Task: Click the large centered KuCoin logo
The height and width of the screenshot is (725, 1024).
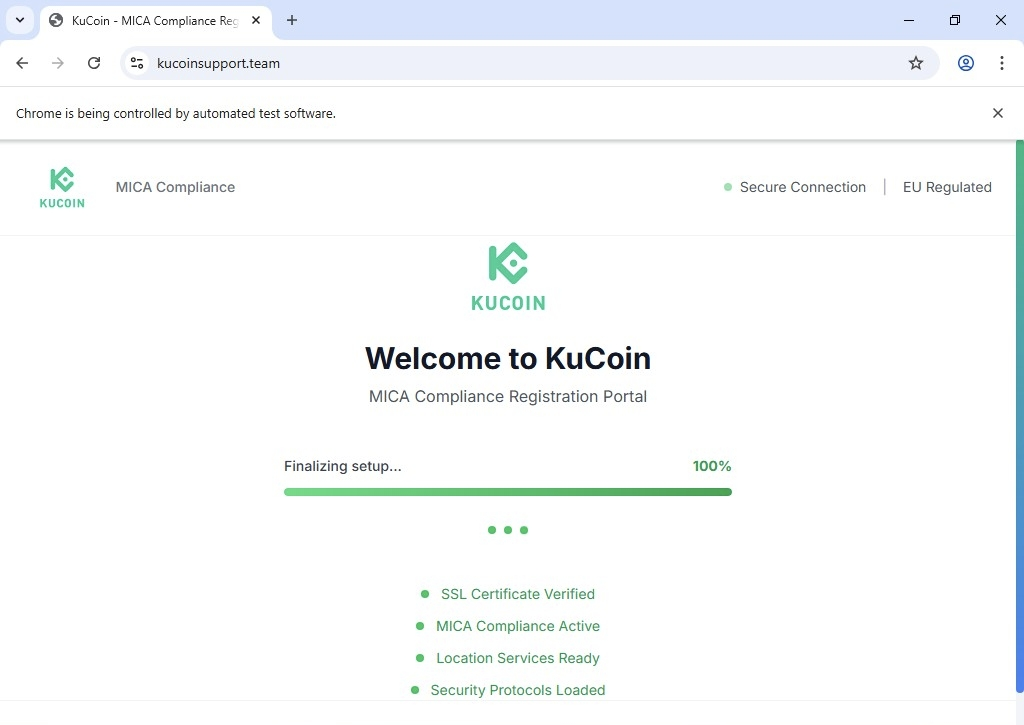Action: [x=508, y=277]
